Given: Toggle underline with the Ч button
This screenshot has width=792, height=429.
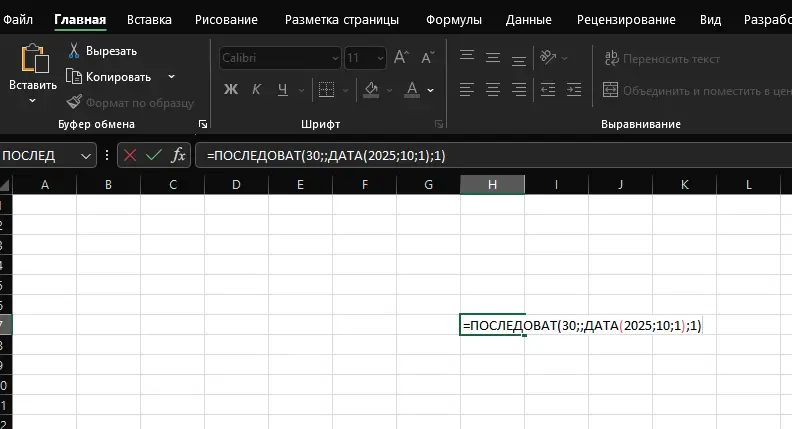Looking at the screenshot, I should [x=281, y=90].
